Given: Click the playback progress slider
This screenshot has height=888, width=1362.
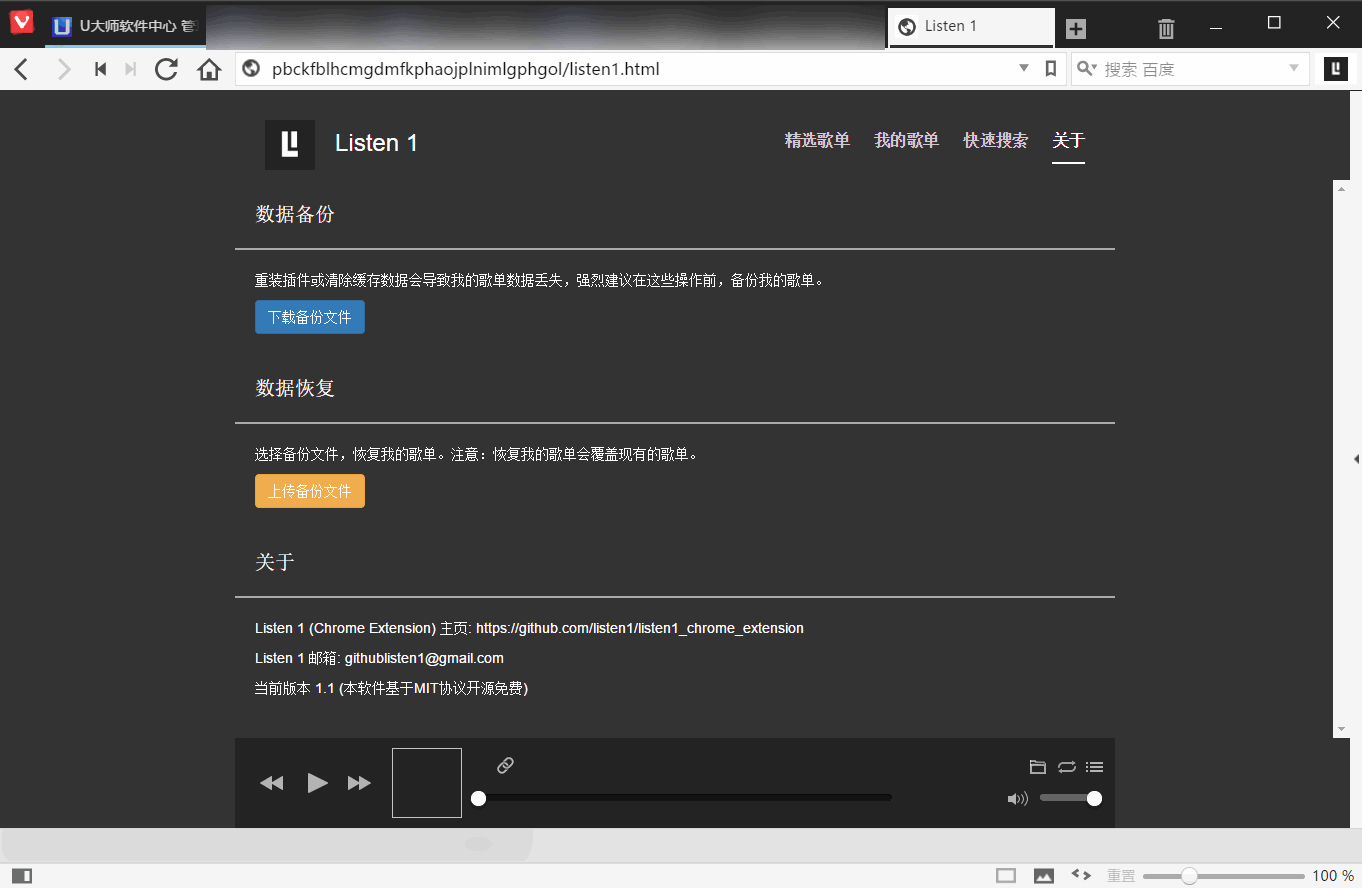Looking at the screenshot, I should [684, 798].
